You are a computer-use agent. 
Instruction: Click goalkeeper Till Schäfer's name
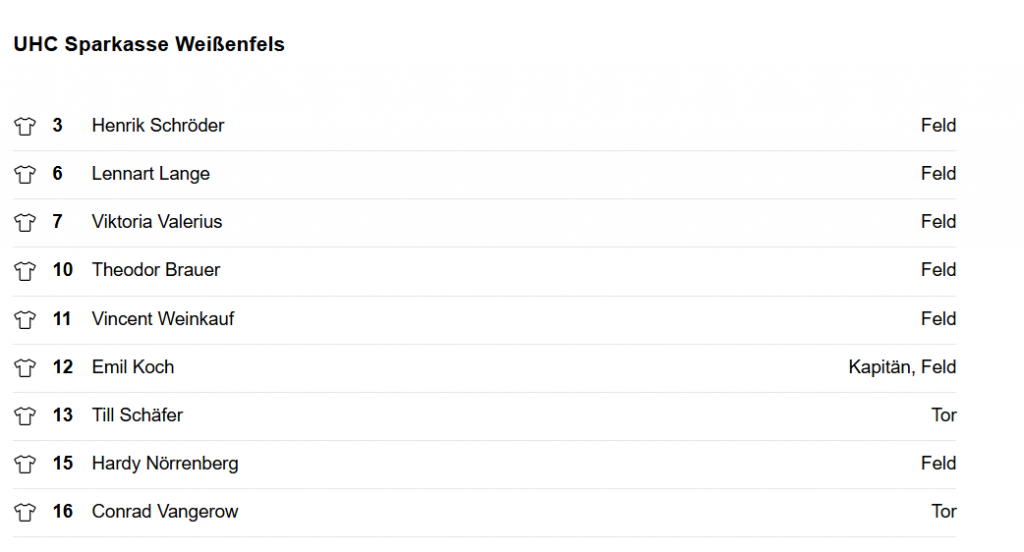point(138,415)
